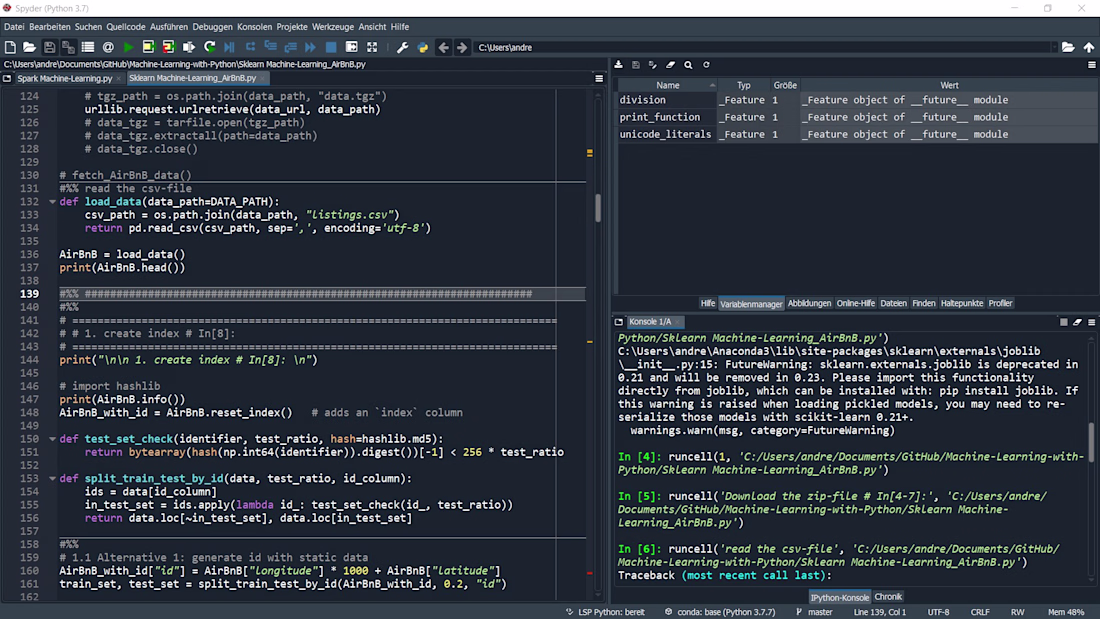Viewport: 1100px width, 619px height.
Task: Save the current file
Action: tap(49, 47)
